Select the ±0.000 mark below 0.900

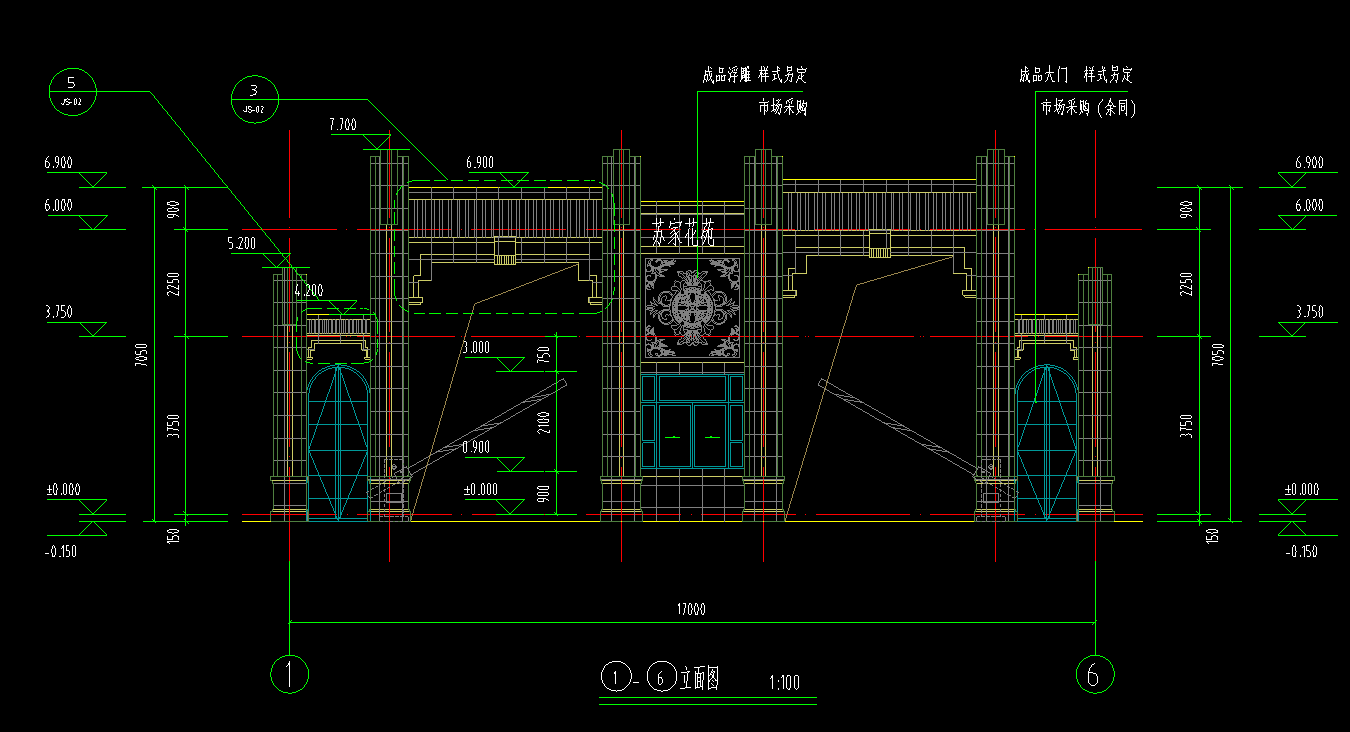[x=481, y=490]
